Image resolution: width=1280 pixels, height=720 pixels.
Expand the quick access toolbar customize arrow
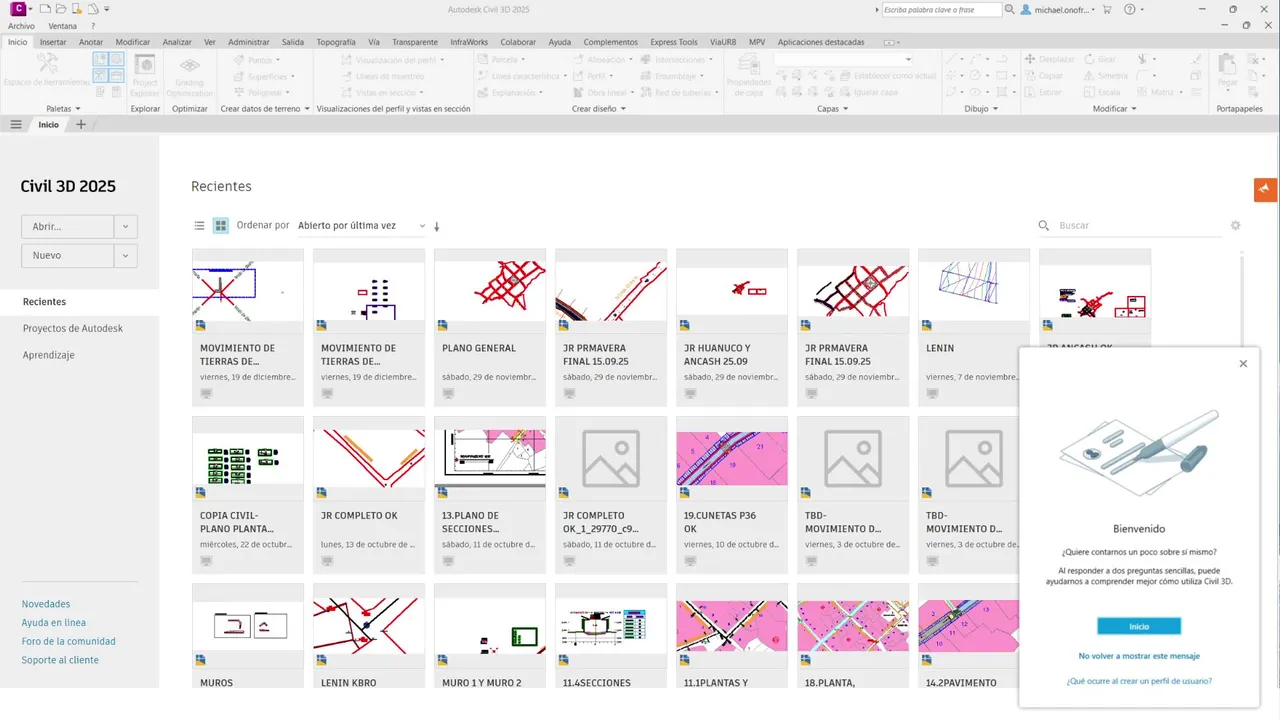pos(107,9)
